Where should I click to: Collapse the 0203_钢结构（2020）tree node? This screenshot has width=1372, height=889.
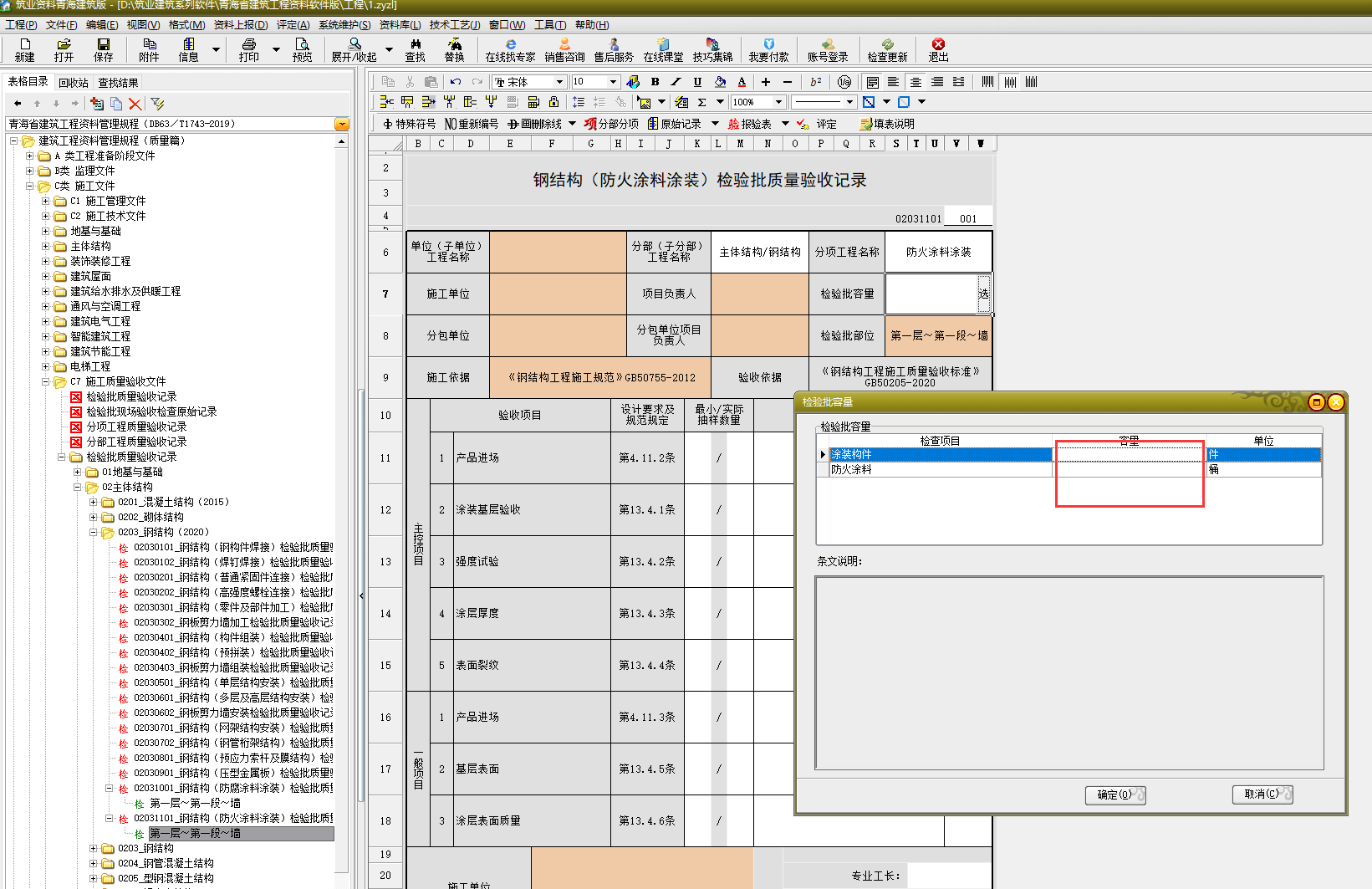coord(94,533)
